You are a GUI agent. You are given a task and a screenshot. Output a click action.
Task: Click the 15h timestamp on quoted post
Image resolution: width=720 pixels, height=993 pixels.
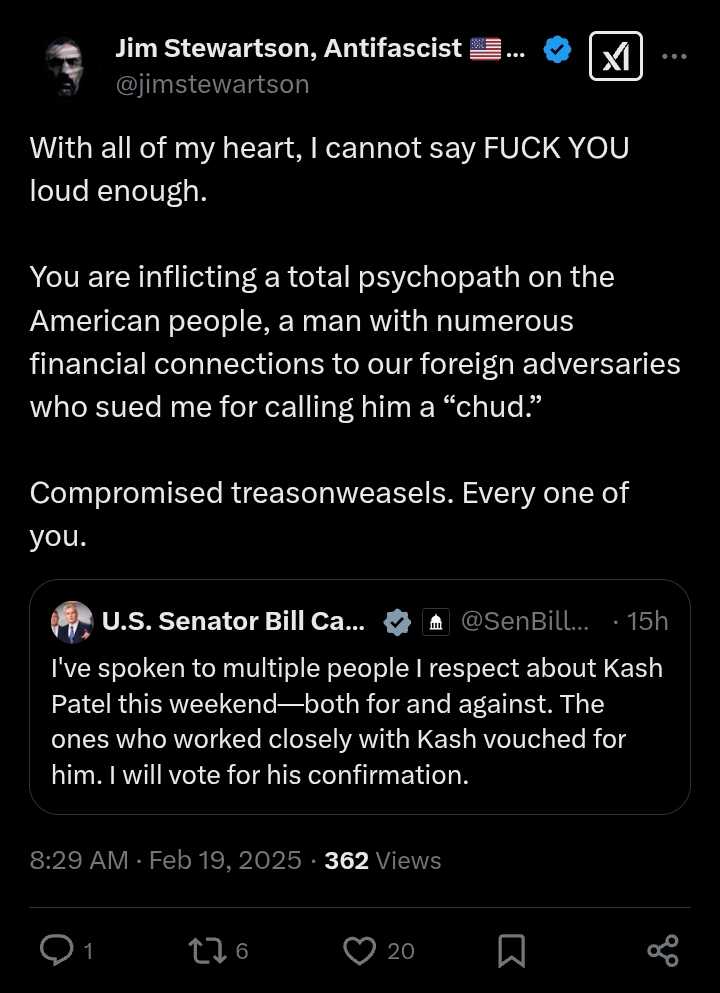pos(647,621)
